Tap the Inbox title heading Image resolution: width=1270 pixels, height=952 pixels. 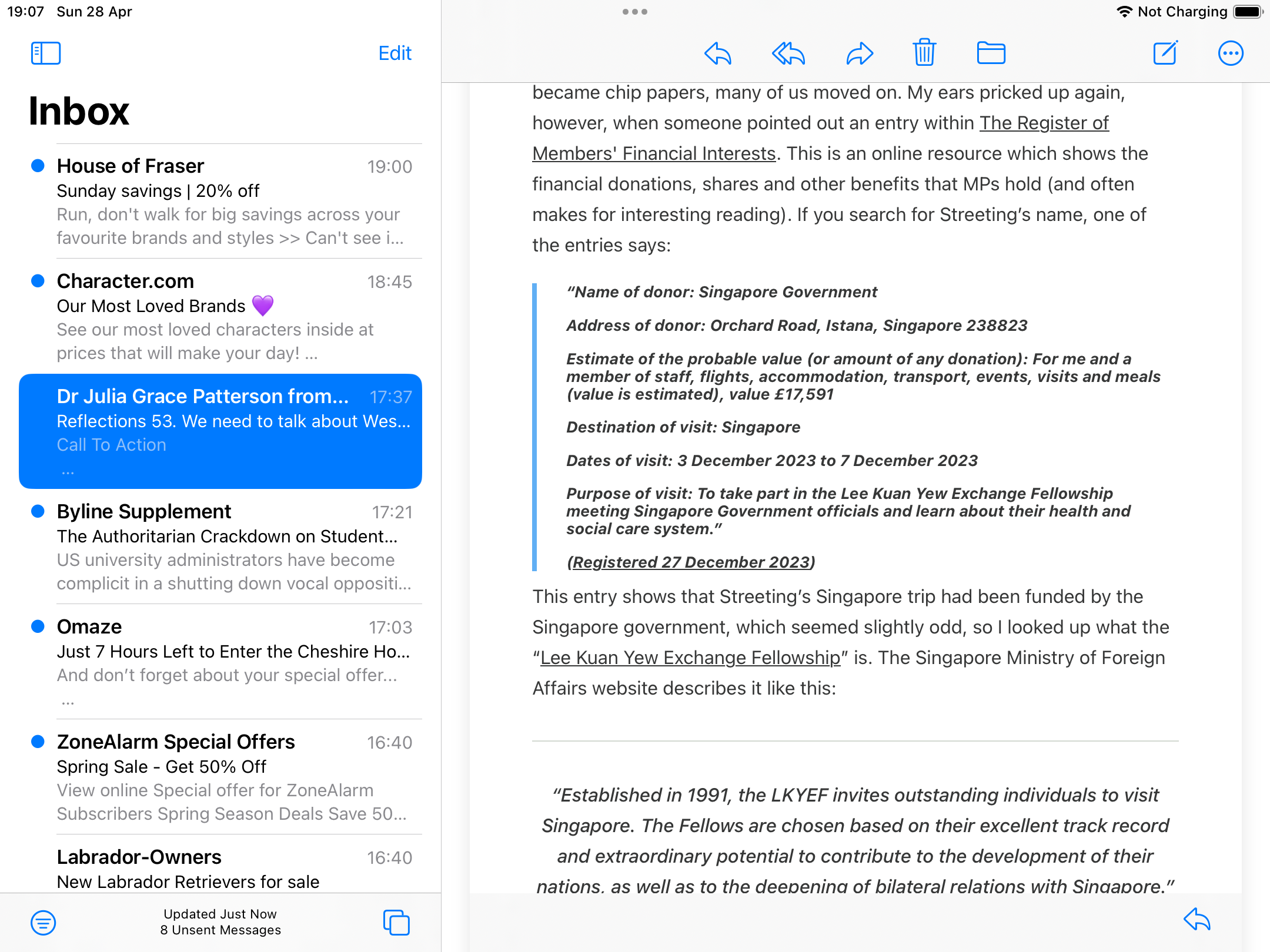coord(79,111)
